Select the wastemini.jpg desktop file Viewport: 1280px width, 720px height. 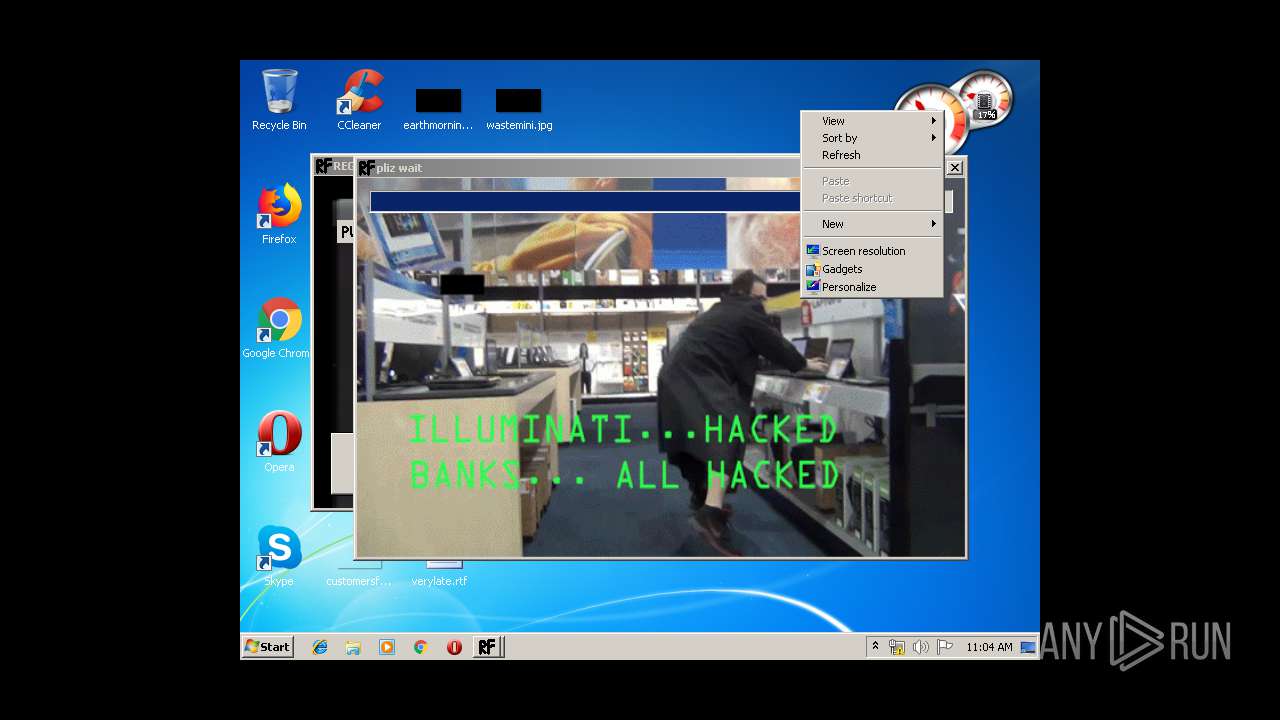point(519,109)
